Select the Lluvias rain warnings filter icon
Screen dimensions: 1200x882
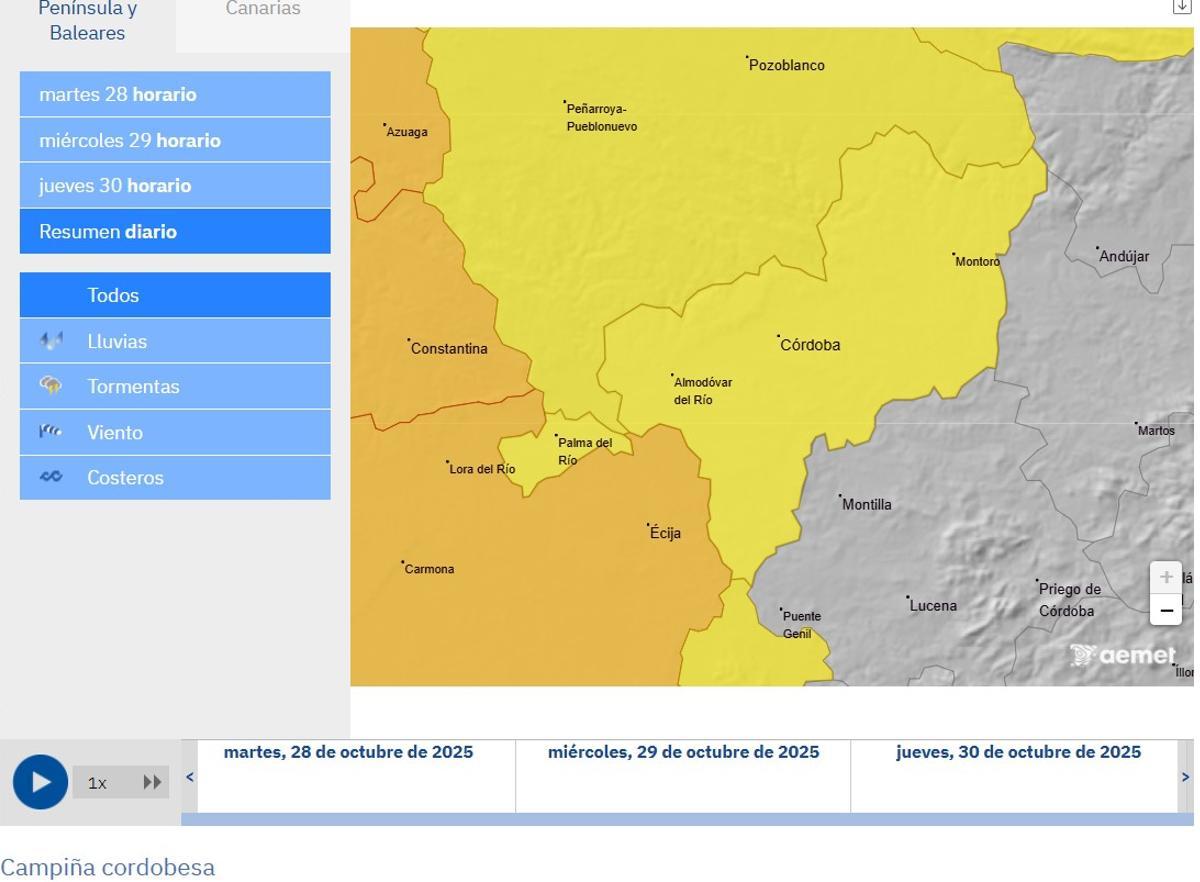tap(51, 341)
